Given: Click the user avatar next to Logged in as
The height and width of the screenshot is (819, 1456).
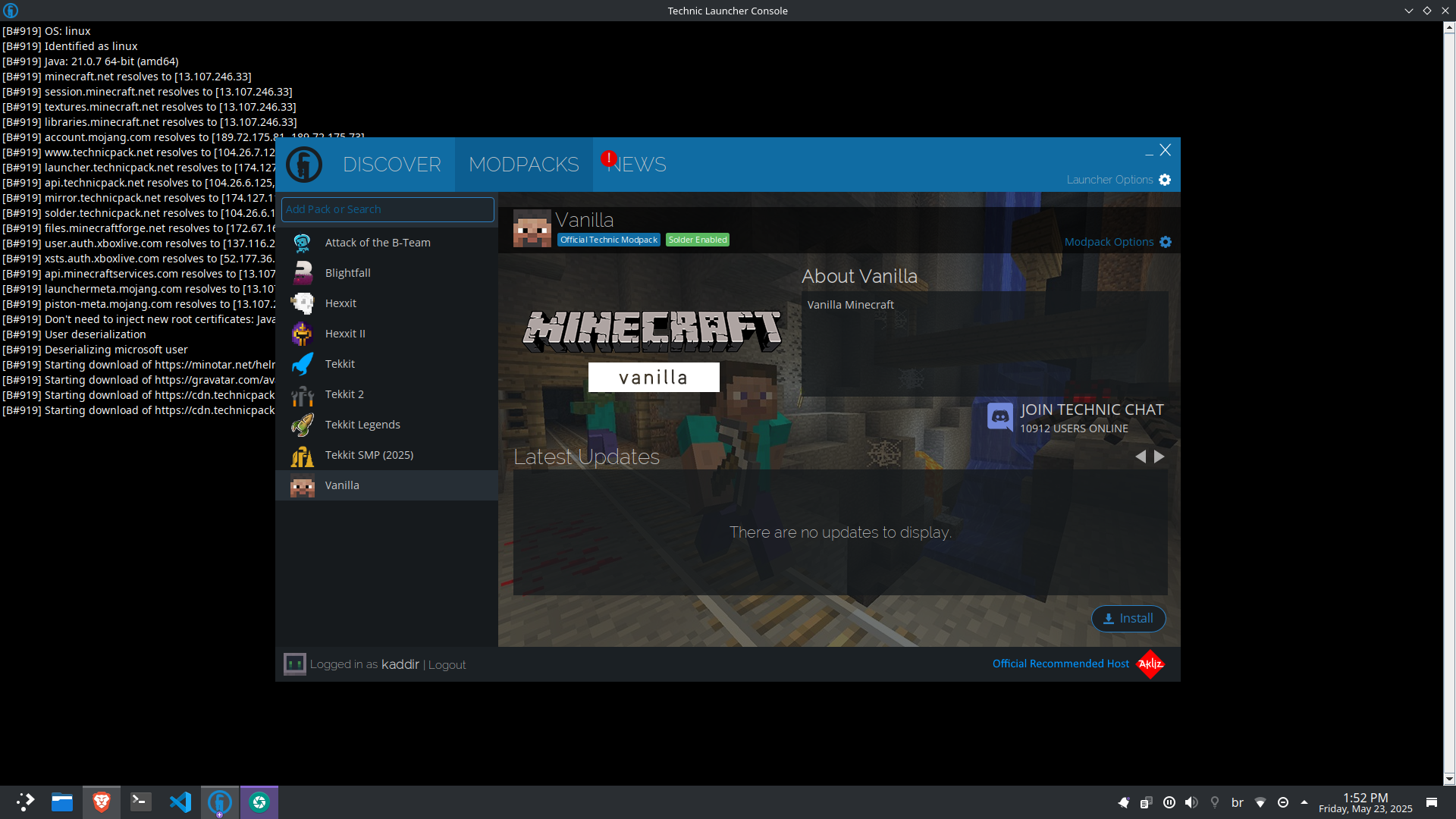Looking at the screenshot, I should pyautogui.click(x=295, y=664).
